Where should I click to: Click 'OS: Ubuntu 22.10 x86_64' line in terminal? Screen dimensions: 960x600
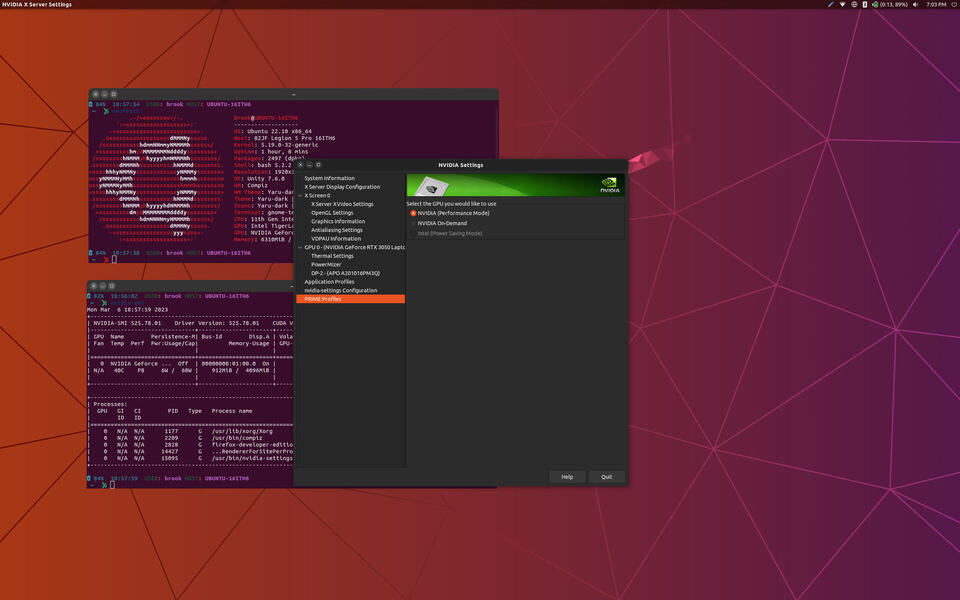click(272, 132)
